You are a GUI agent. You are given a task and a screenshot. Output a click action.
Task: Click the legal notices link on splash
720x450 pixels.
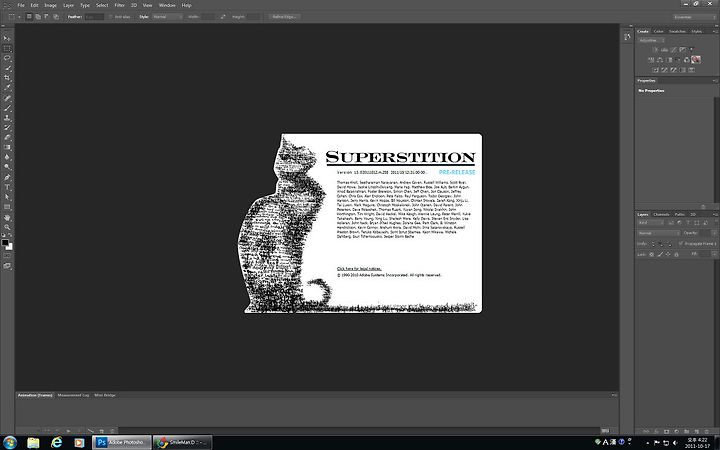pos(359,269)
